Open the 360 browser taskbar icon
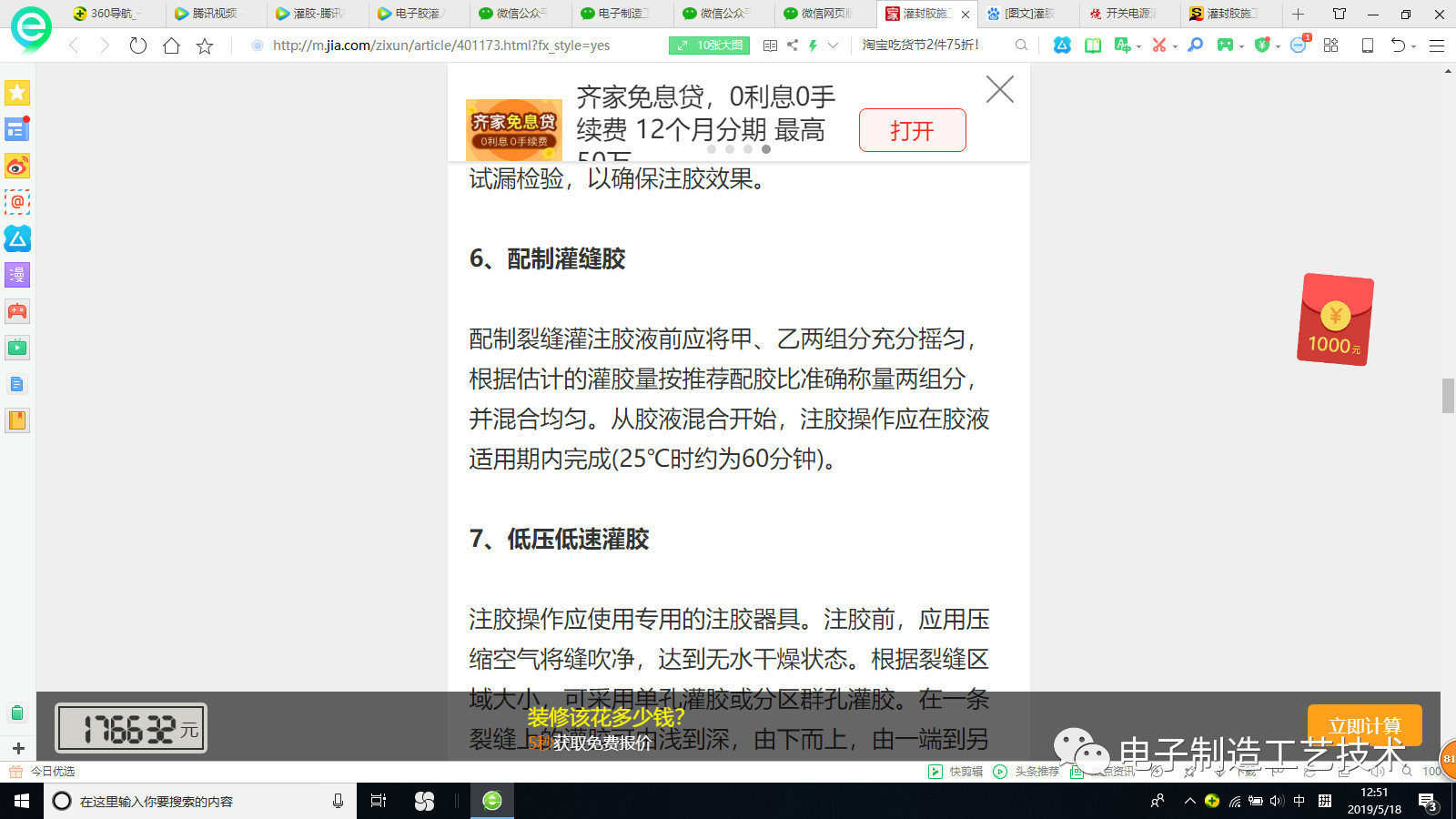 (x=492, y=801)
